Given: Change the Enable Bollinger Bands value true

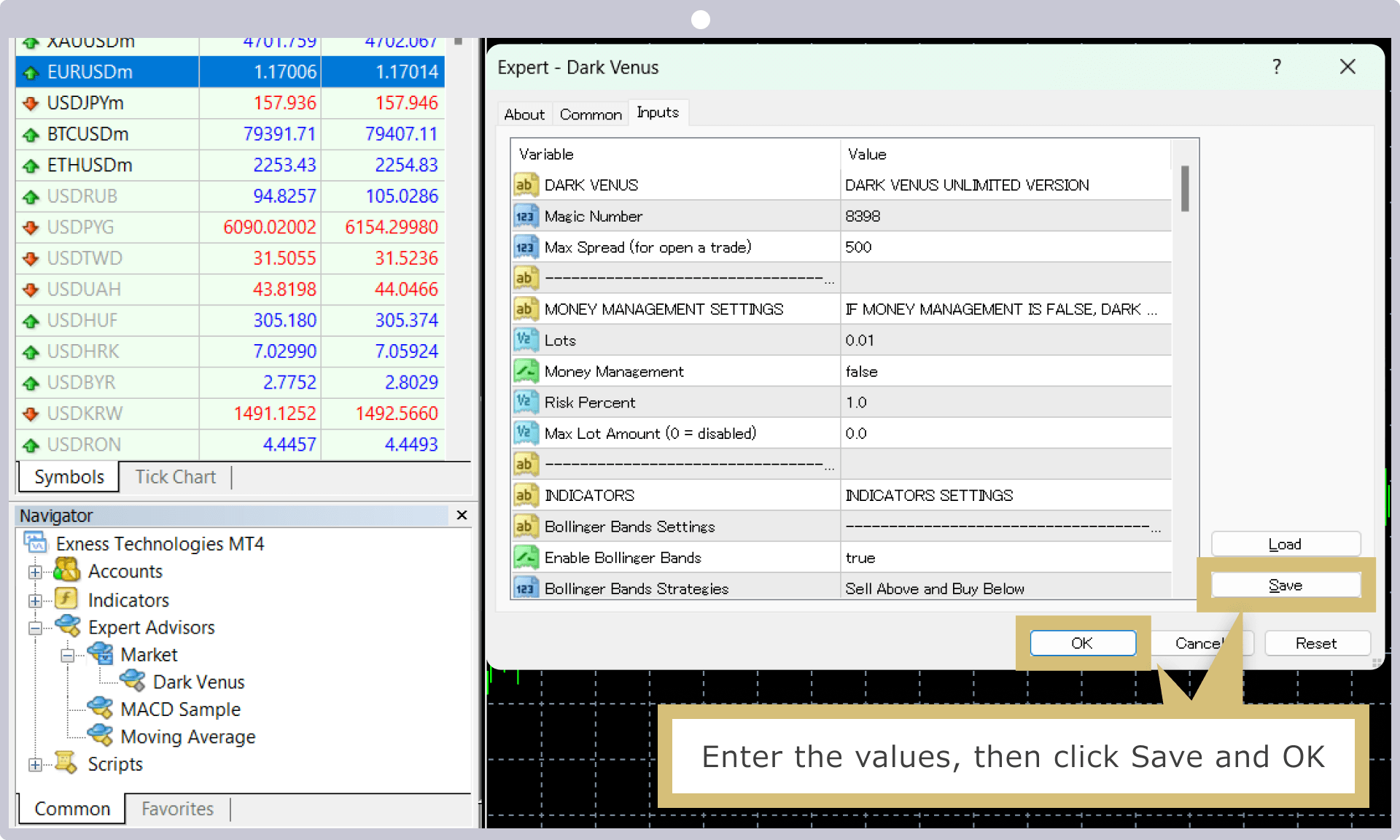Looking at the screenshot, I should pos(1006,558).
